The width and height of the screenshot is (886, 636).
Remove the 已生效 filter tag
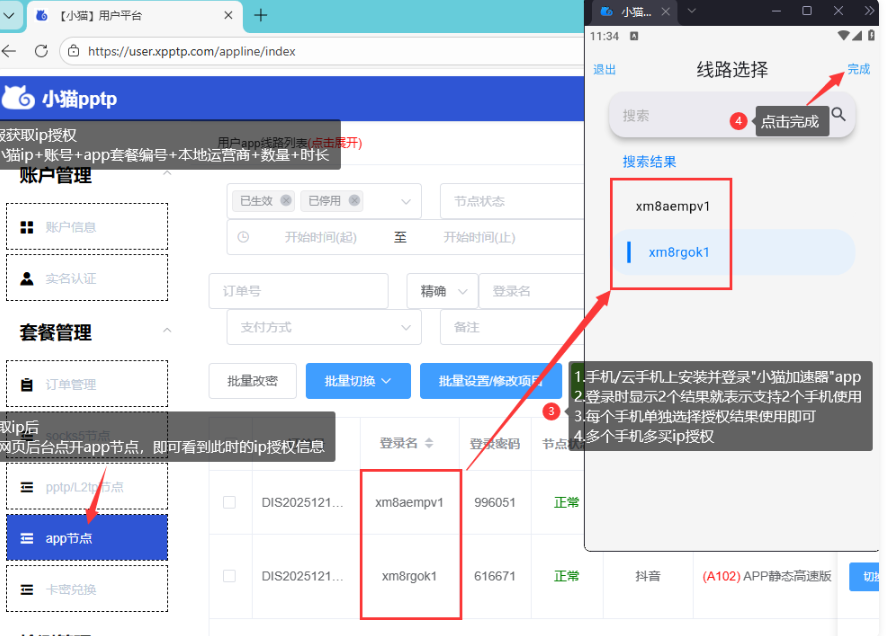click(x=286, y=201)
